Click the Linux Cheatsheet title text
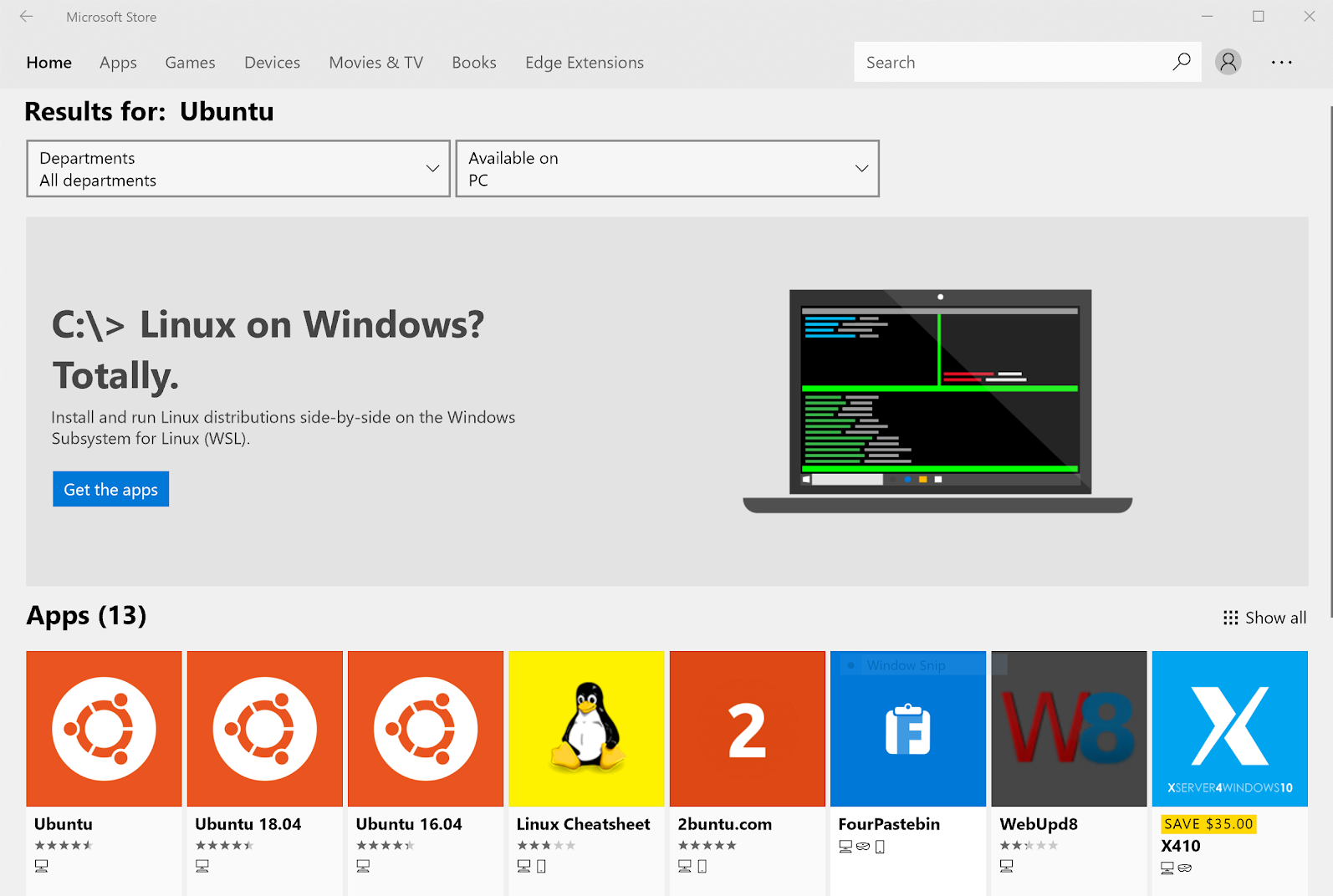Screen dimensions: 1333x896 (583, 824)
